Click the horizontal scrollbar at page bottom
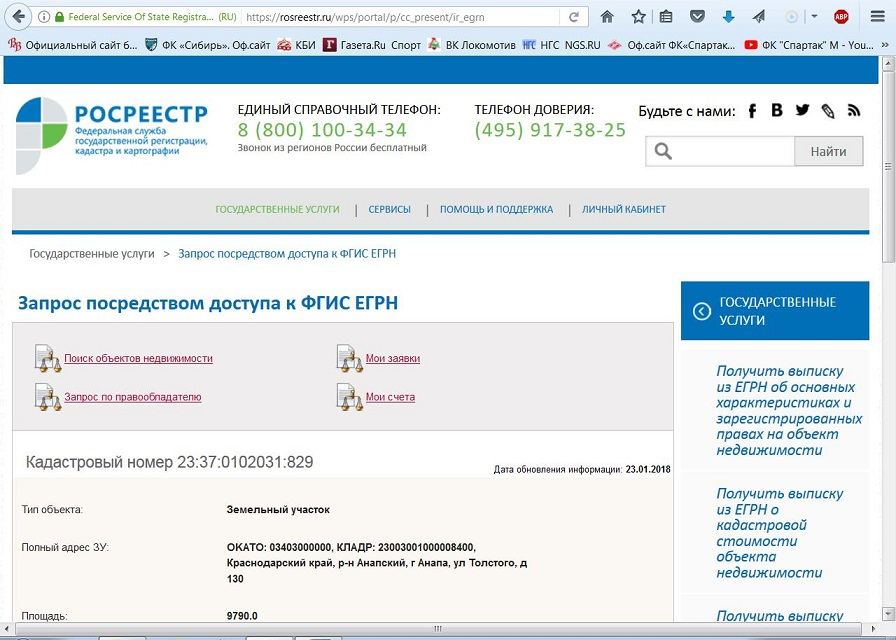Image resolution: width=896 pixels, height=640 pixels. [438, 629]
